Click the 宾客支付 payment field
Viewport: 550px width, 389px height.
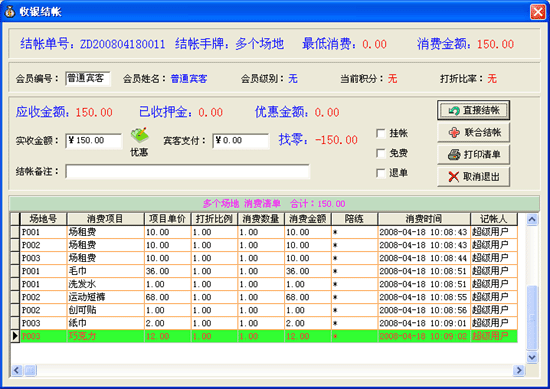click(x=241, y=141)
